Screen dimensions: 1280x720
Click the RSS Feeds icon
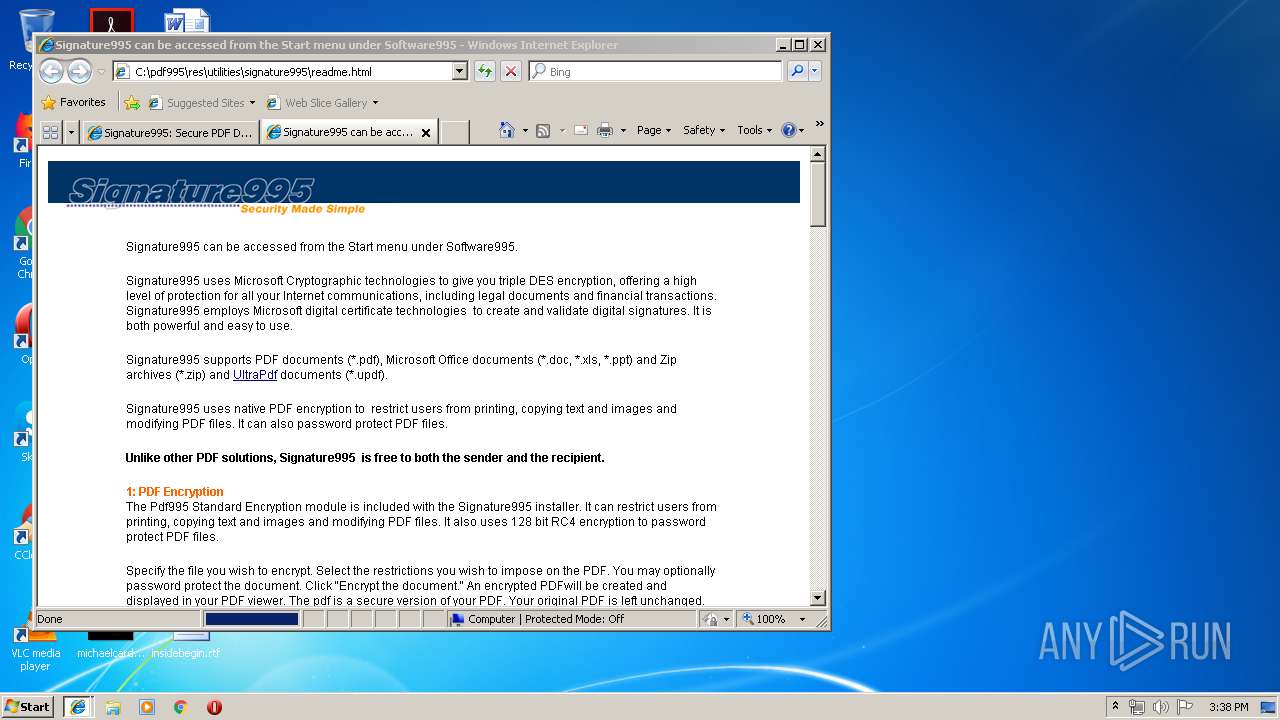point(543,130)
